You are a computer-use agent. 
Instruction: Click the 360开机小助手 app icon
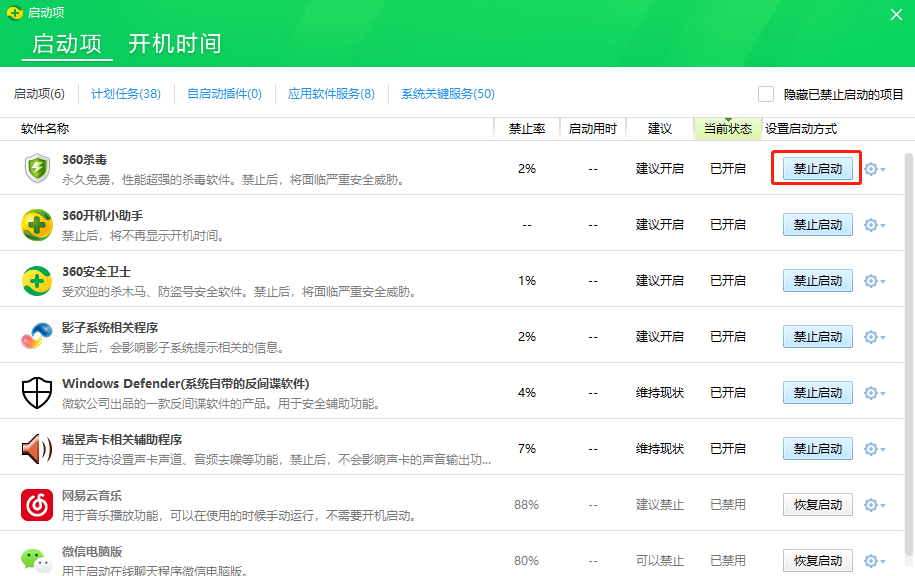[x=37, y=225]
